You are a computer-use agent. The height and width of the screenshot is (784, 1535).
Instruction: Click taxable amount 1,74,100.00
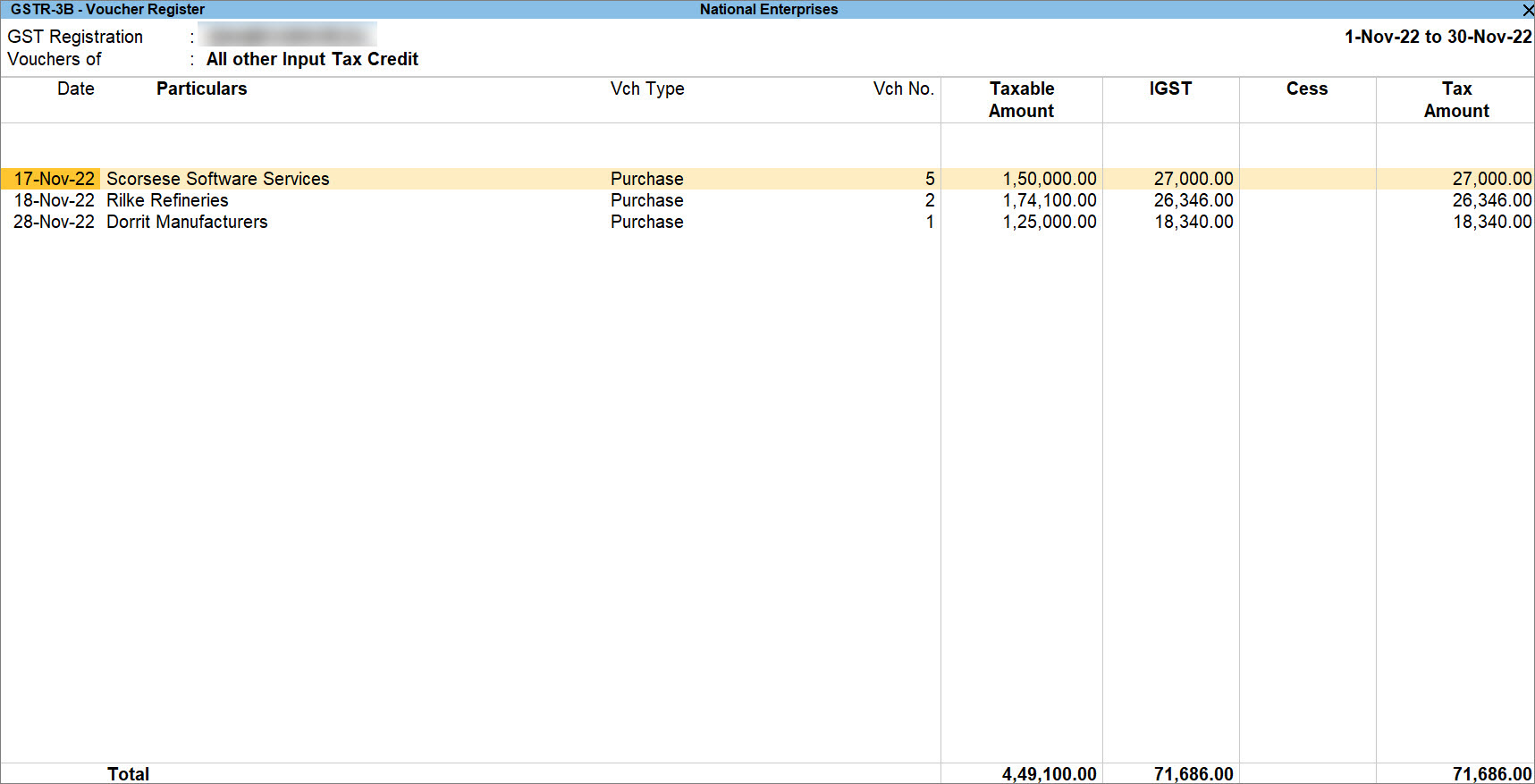[x=1050, y=200]
